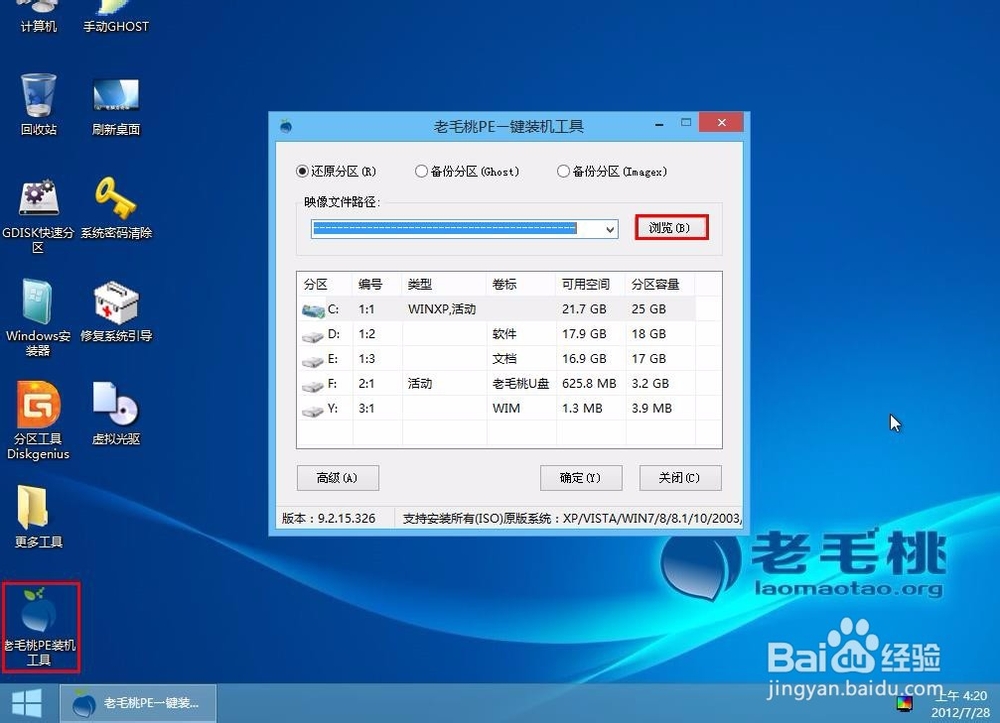
Task: Select the E: drive icon in partition list
Action: (312, 360)
